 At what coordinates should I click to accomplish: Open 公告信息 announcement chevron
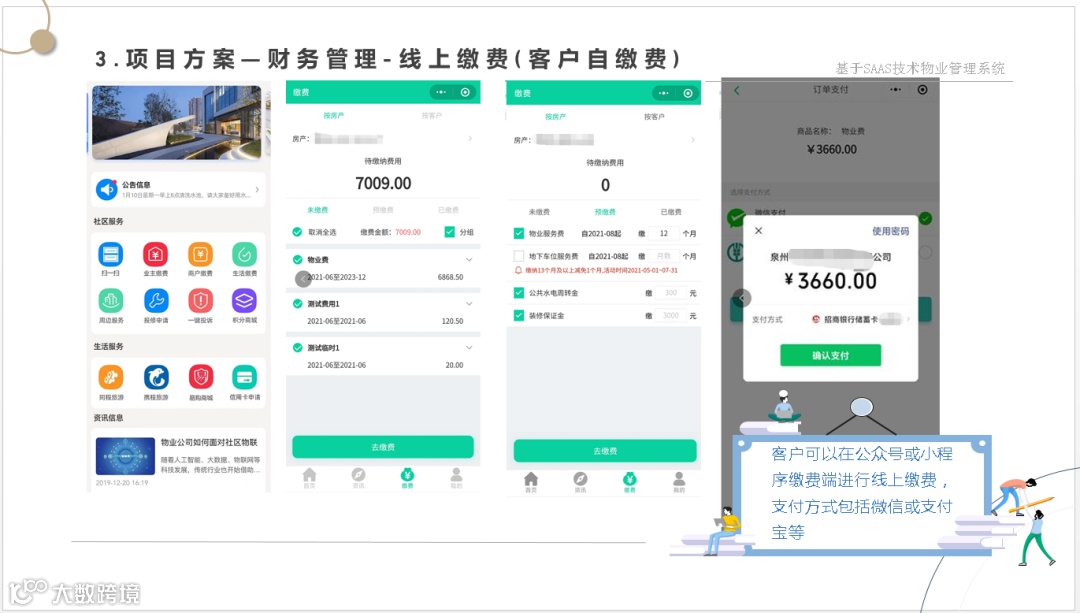tap(257, 189)
